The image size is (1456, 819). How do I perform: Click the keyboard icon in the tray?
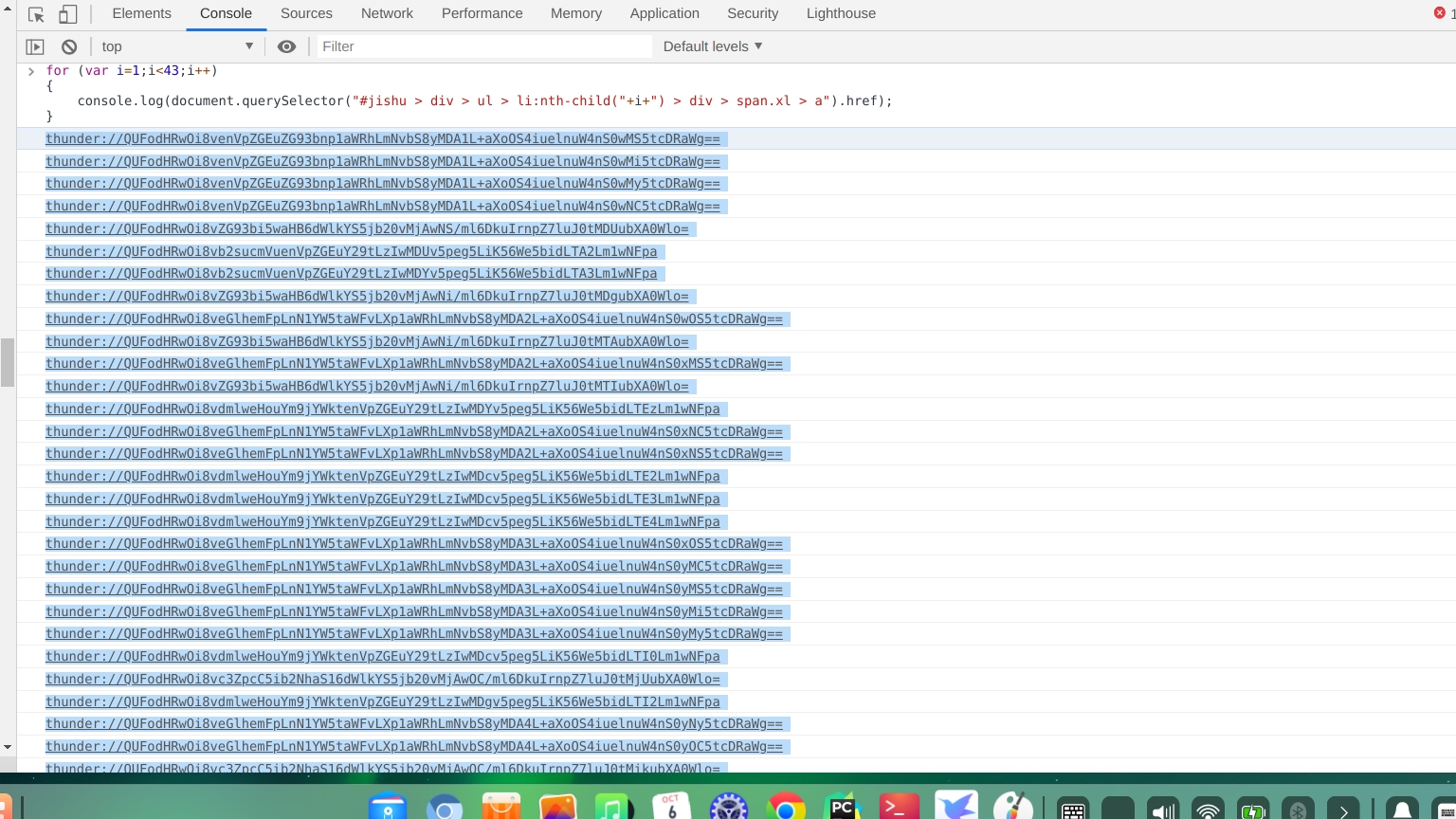pos(1073,809)
